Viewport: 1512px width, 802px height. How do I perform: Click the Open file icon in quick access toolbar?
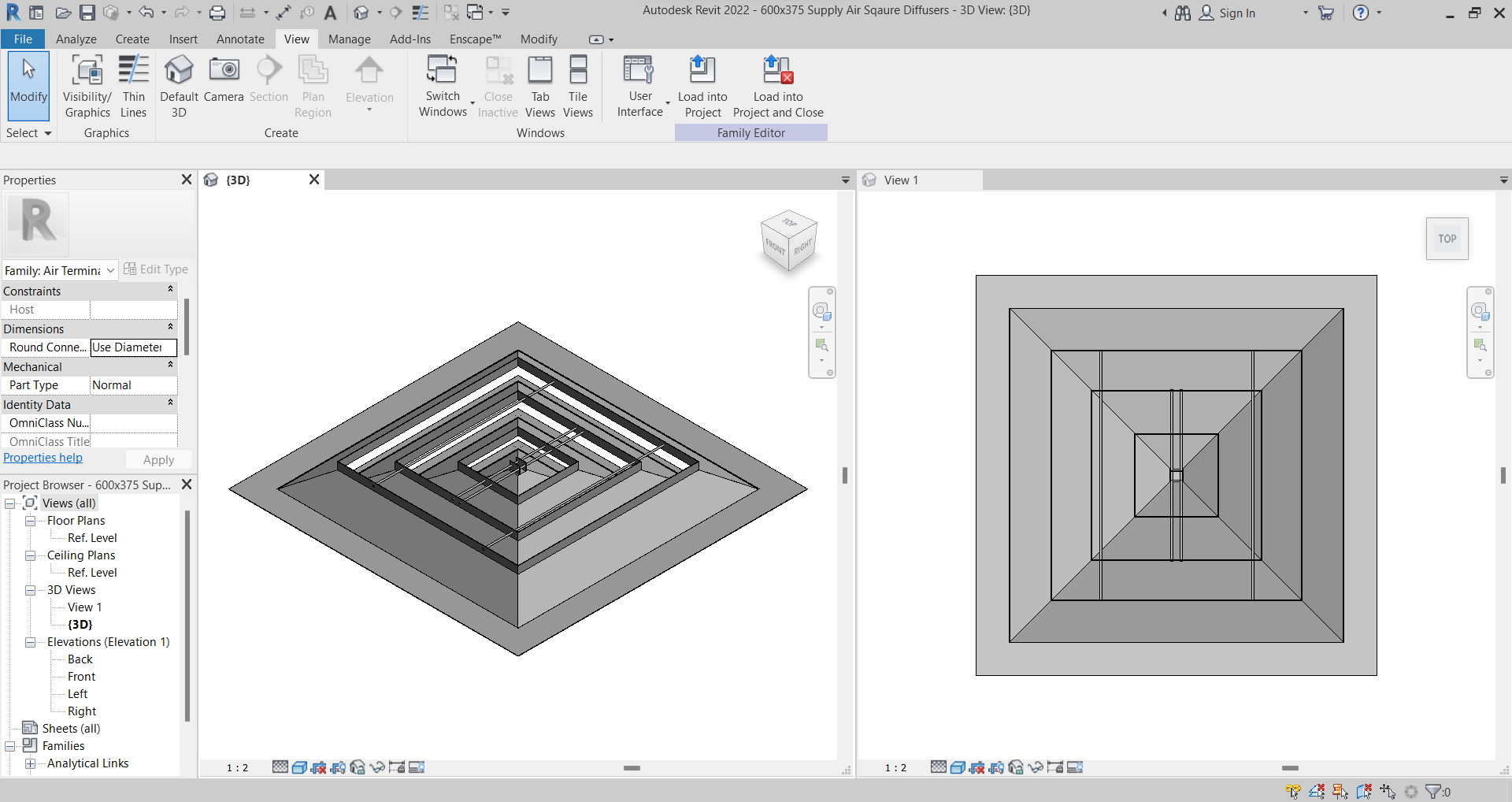click(x=63, y=13)
